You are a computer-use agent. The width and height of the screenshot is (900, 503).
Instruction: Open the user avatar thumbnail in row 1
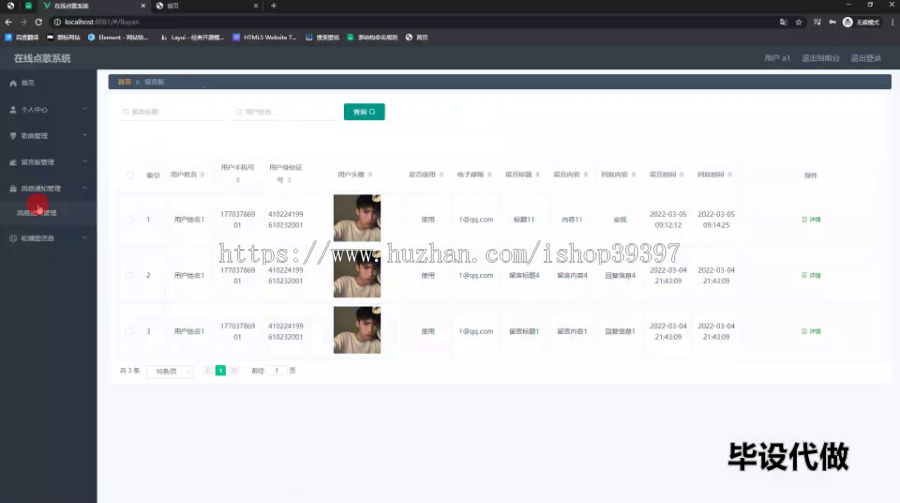[x=357, y=218]
